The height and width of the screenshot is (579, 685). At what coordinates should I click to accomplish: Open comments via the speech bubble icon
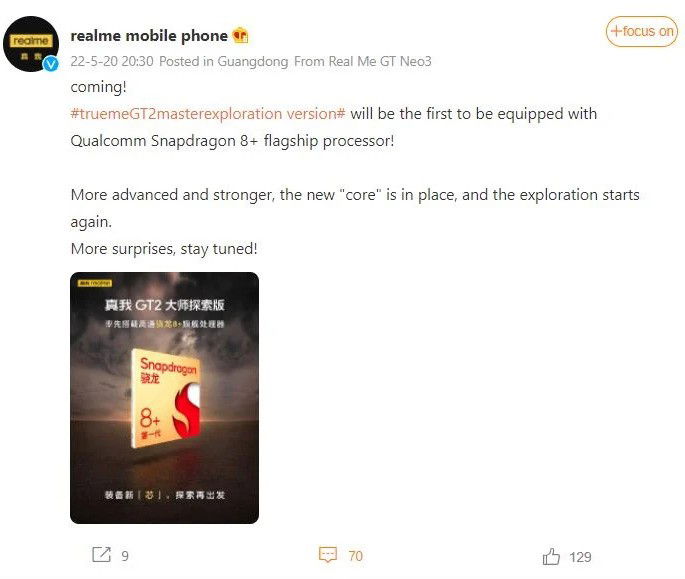[327, 555]
